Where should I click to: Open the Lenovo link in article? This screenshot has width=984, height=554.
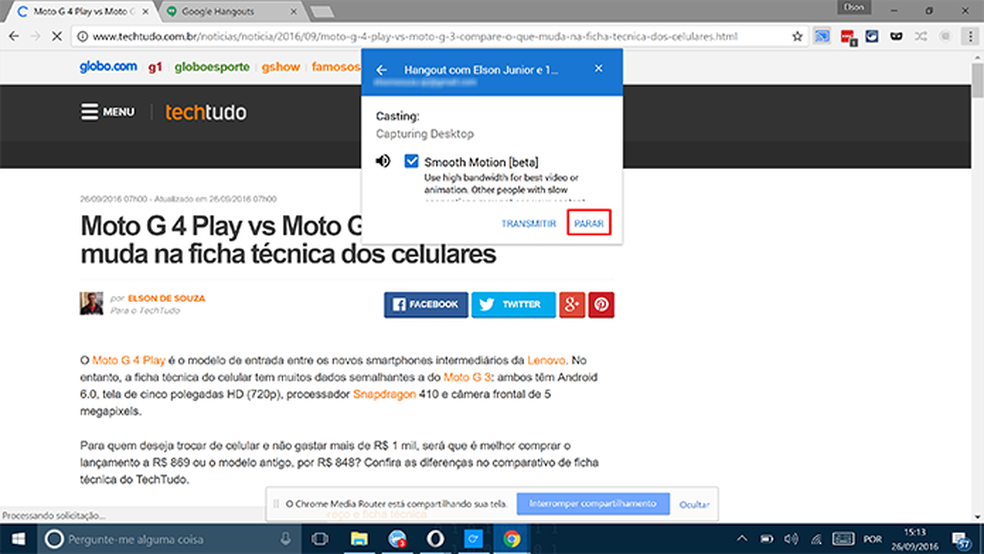(546, 360)
